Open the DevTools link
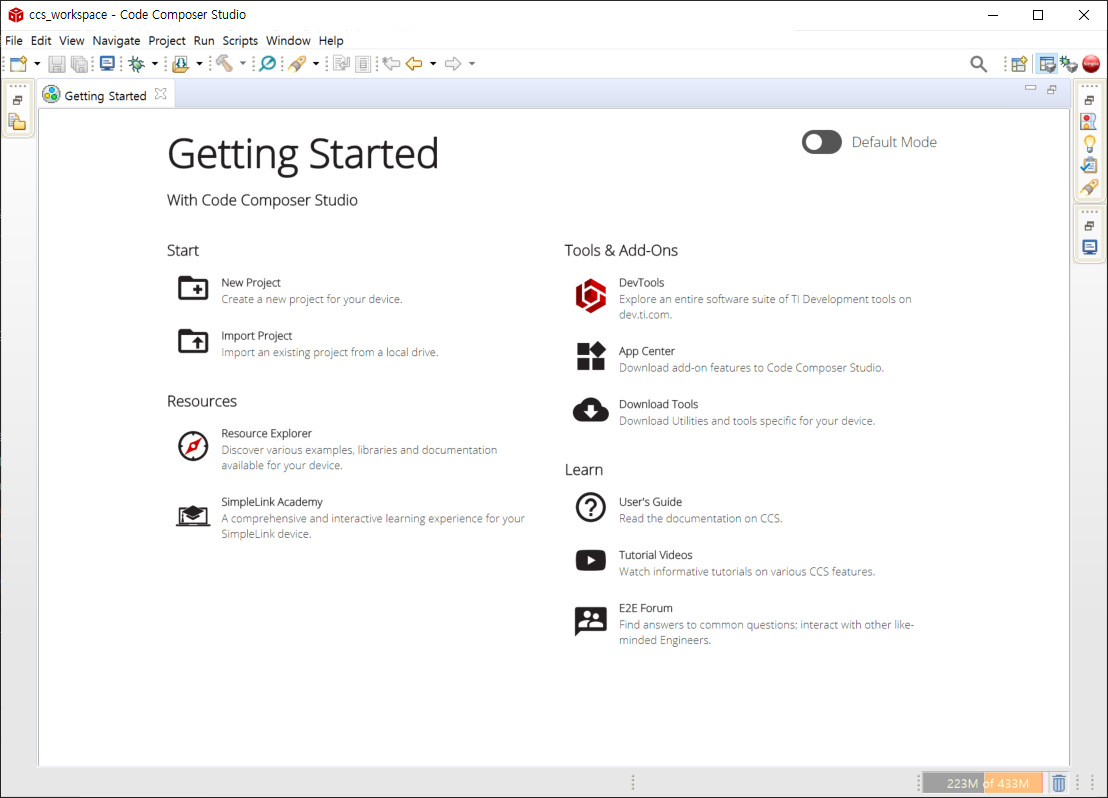Image resolution: width=1108 pixels, height=798 pixels. click(x=642, y=283)
